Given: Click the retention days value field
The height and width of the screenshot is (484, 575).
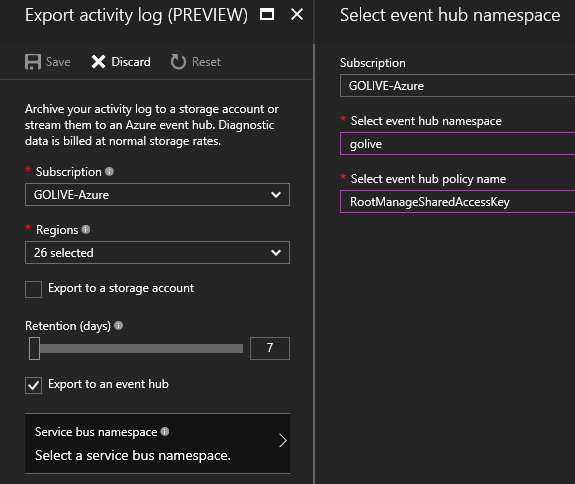Looking at the screenshot, I should 270,348.
